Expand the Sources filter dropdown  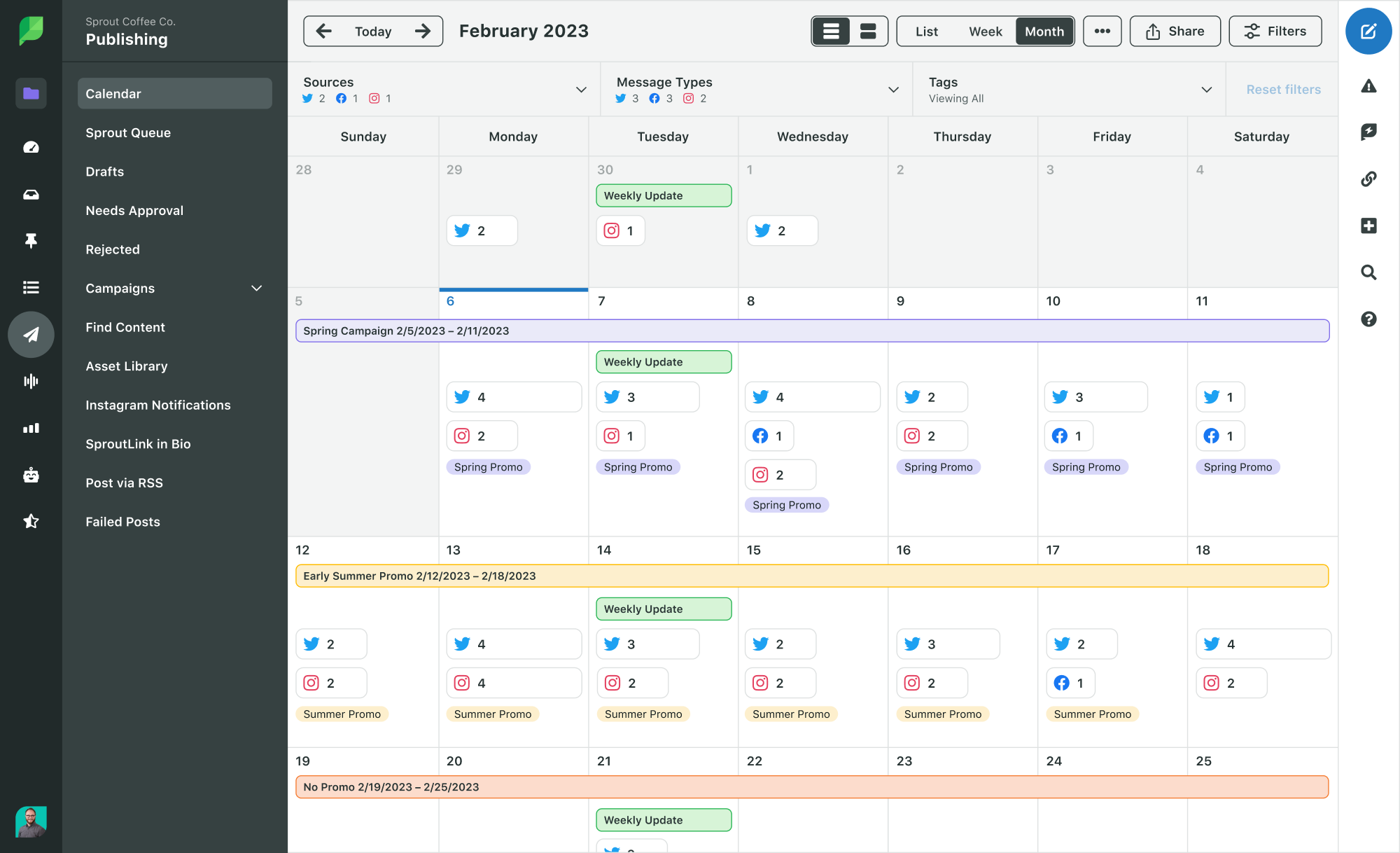point(582,89)
